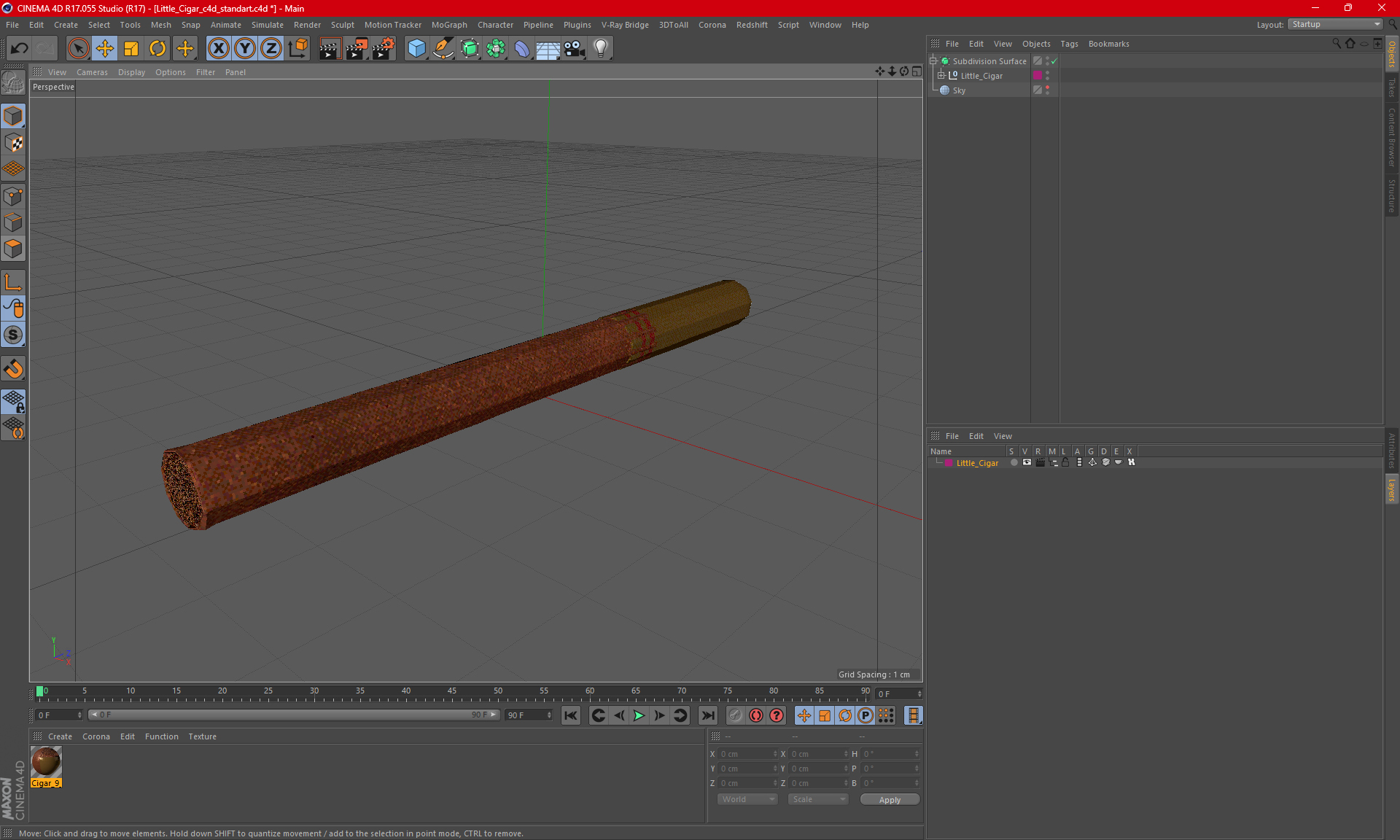Toggle Snap magnet icon

click(13, 368)
